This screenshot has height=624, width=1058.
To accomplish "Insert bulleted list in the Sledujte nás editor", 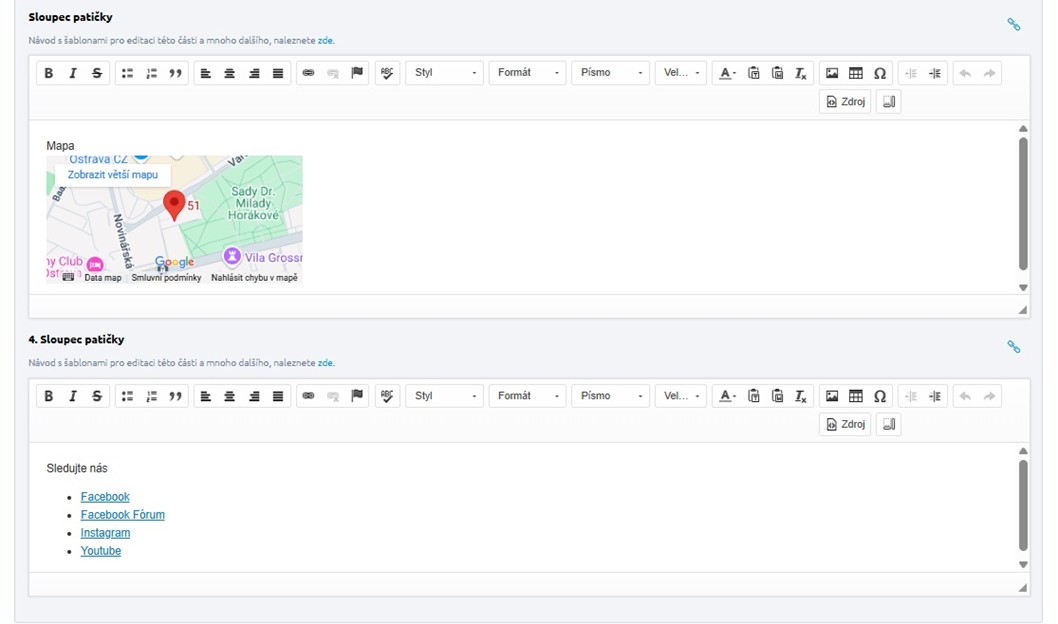I will [x=127, y=396].
